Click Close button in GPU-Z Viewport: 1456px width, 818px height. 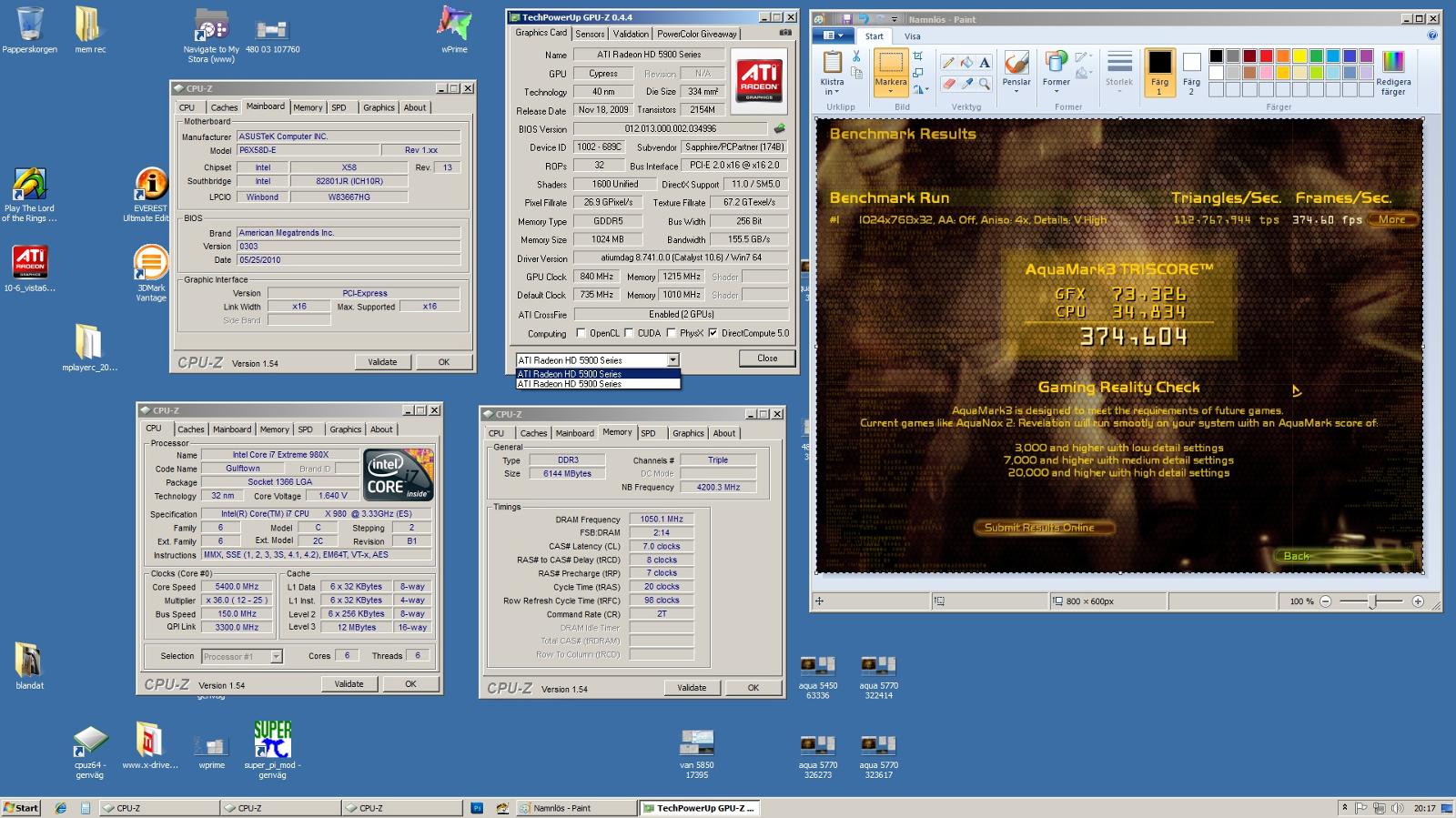[767, 359]
